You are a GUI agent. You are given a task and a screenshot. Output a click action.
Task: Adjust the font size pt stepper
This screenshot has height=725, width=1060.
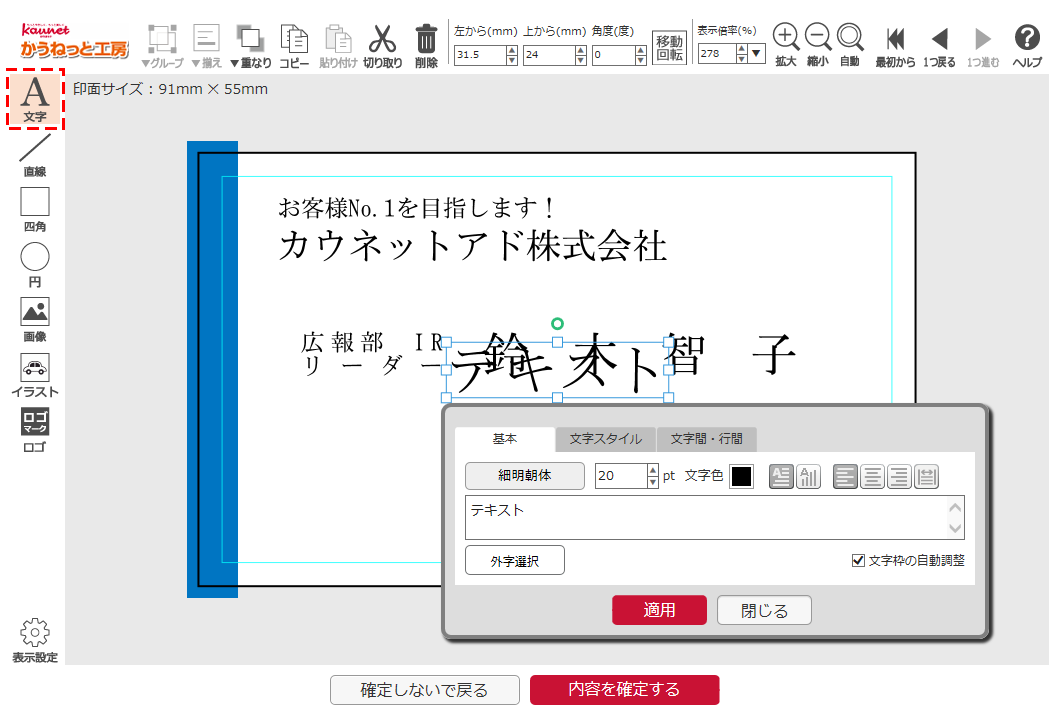click(x=652, y=475)
